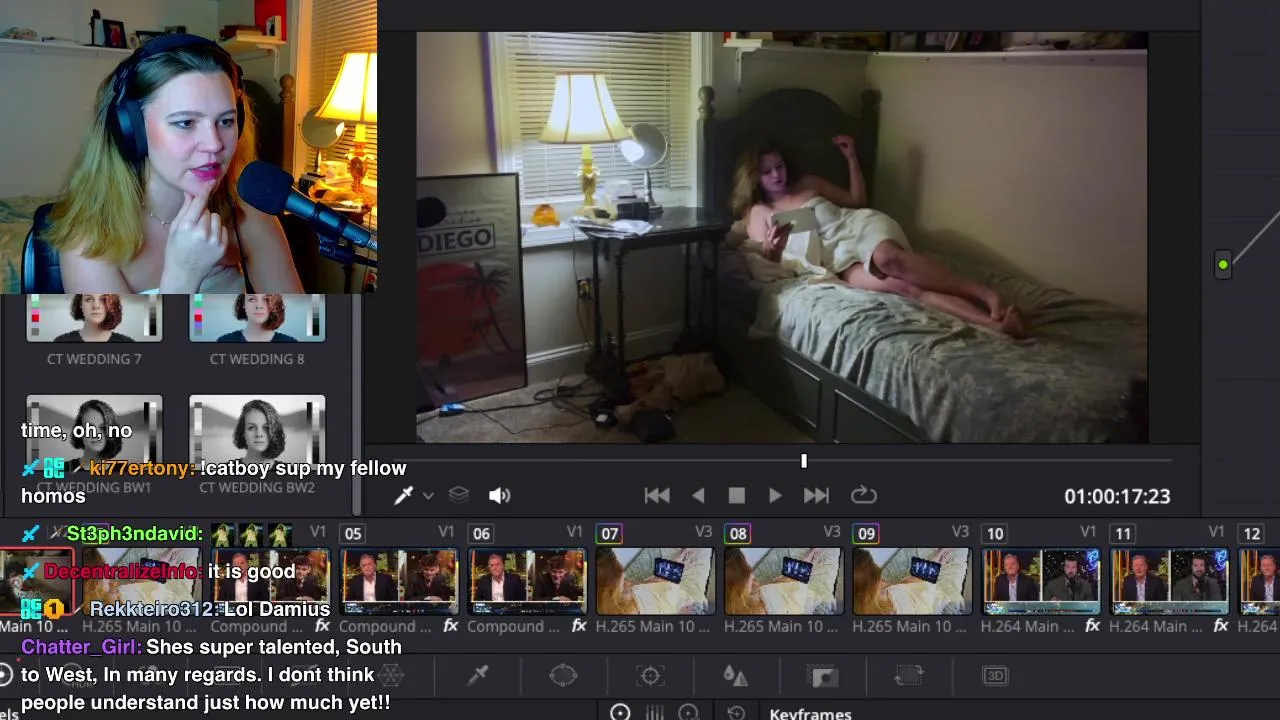
Task: Select the qualifier eyedropper tool in viewer
Action: [x=404, y=495]
